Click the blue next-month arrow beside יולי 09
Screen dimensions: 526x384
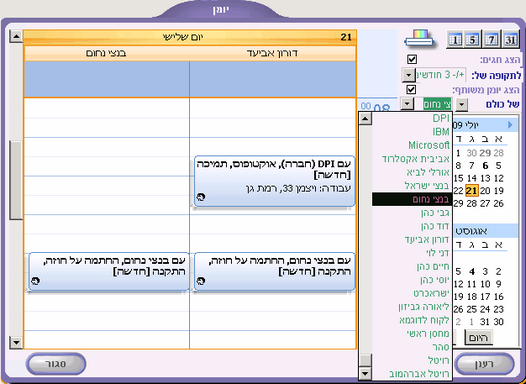point(510,125)
